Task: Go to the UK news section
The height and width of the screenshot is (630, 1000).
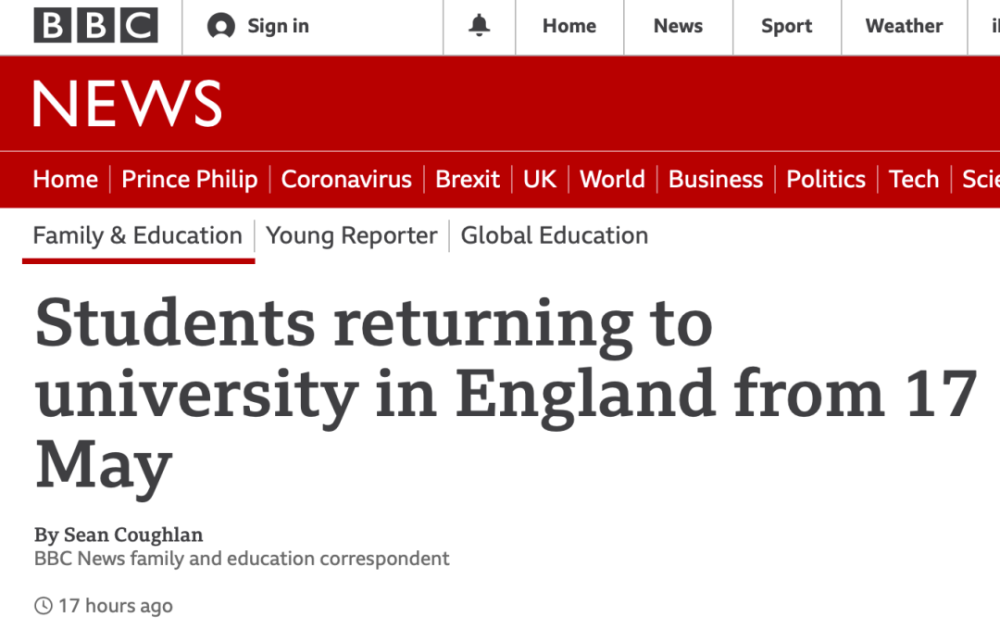Action: (x=540, y=179)
